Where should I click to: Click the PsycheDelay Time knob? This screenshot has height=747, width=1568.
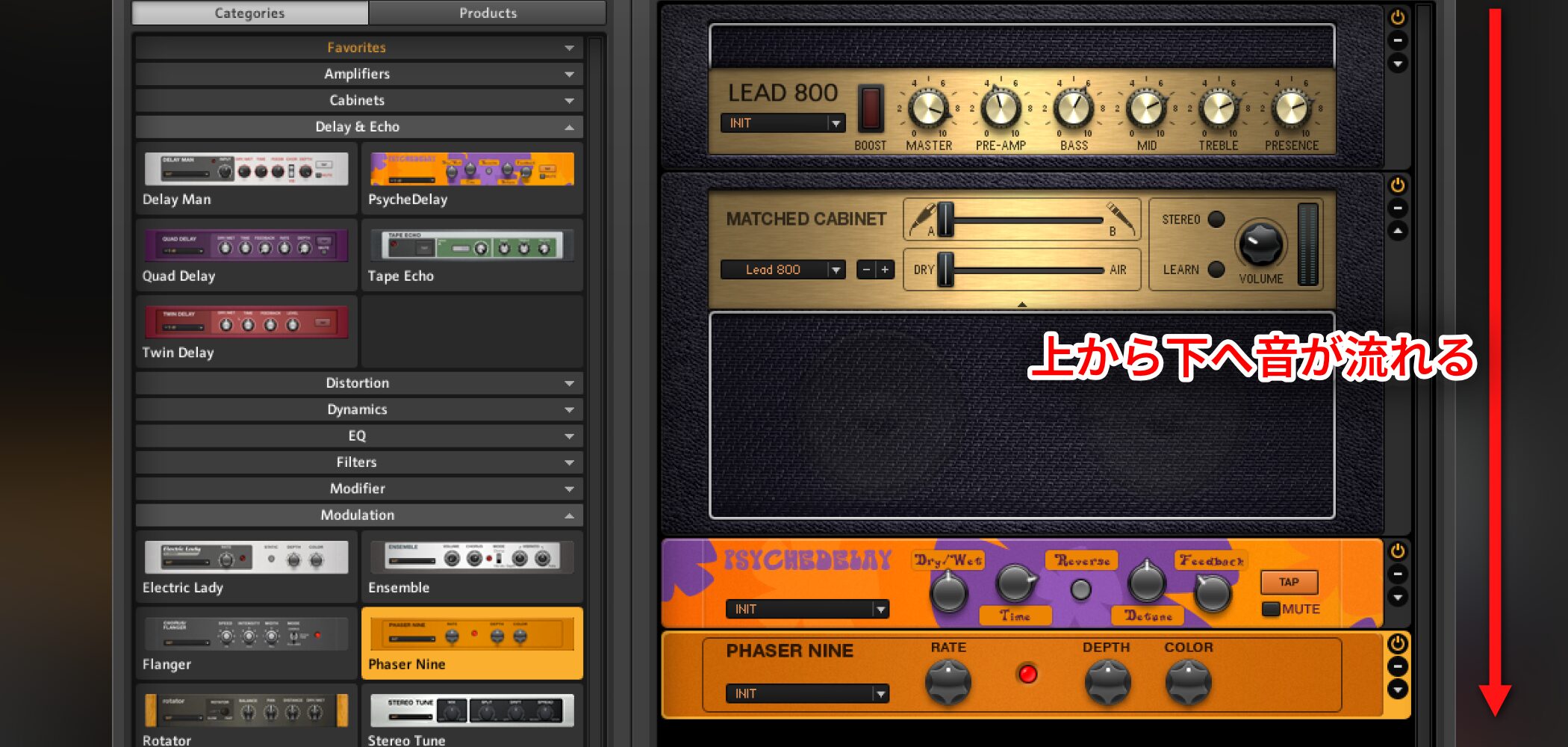click(x=1017, y=583)
